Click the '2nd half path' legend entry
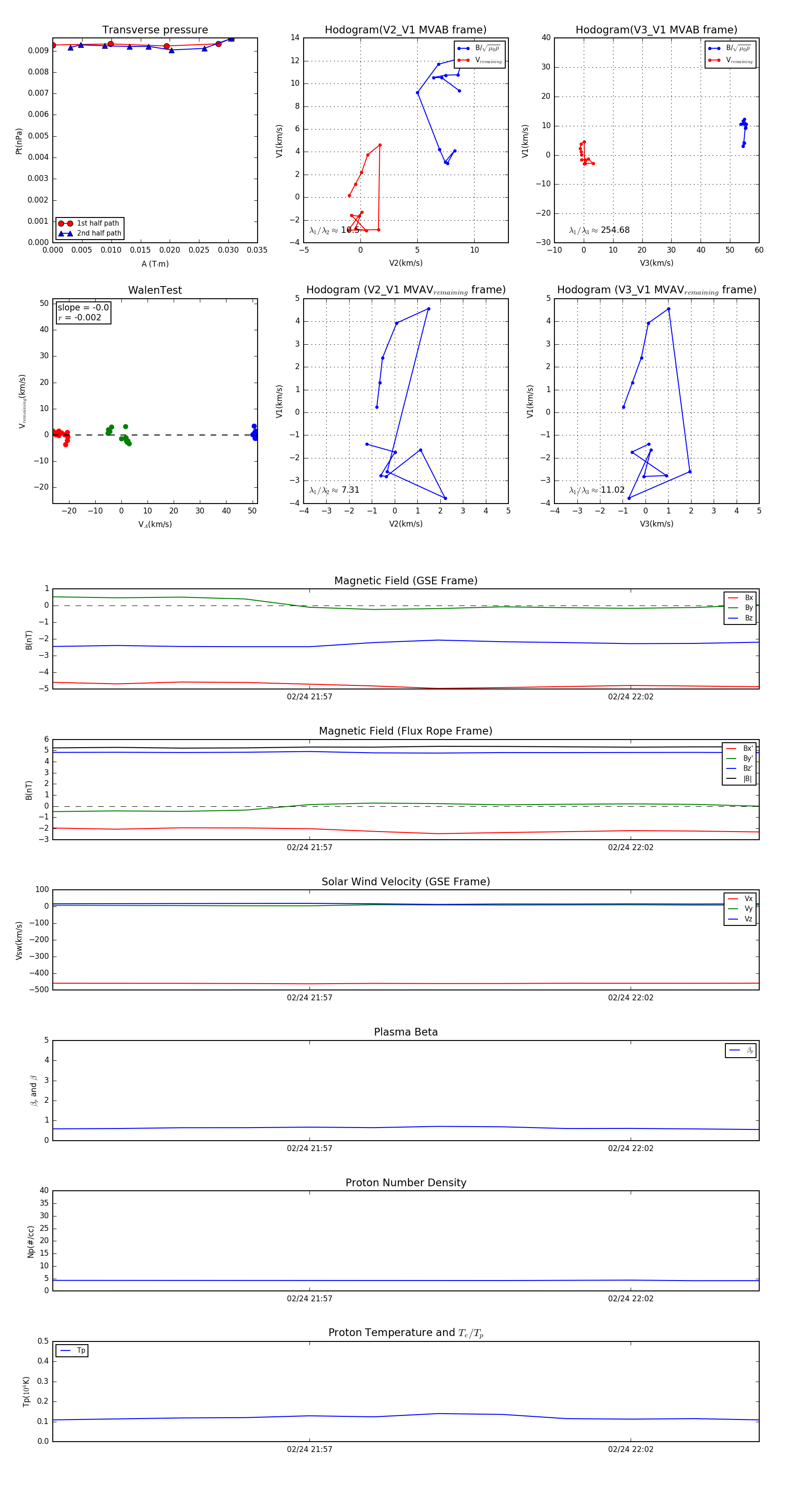Image resolution: width=812 pixels, height=1489 pixels. click(x=90, y=234)
